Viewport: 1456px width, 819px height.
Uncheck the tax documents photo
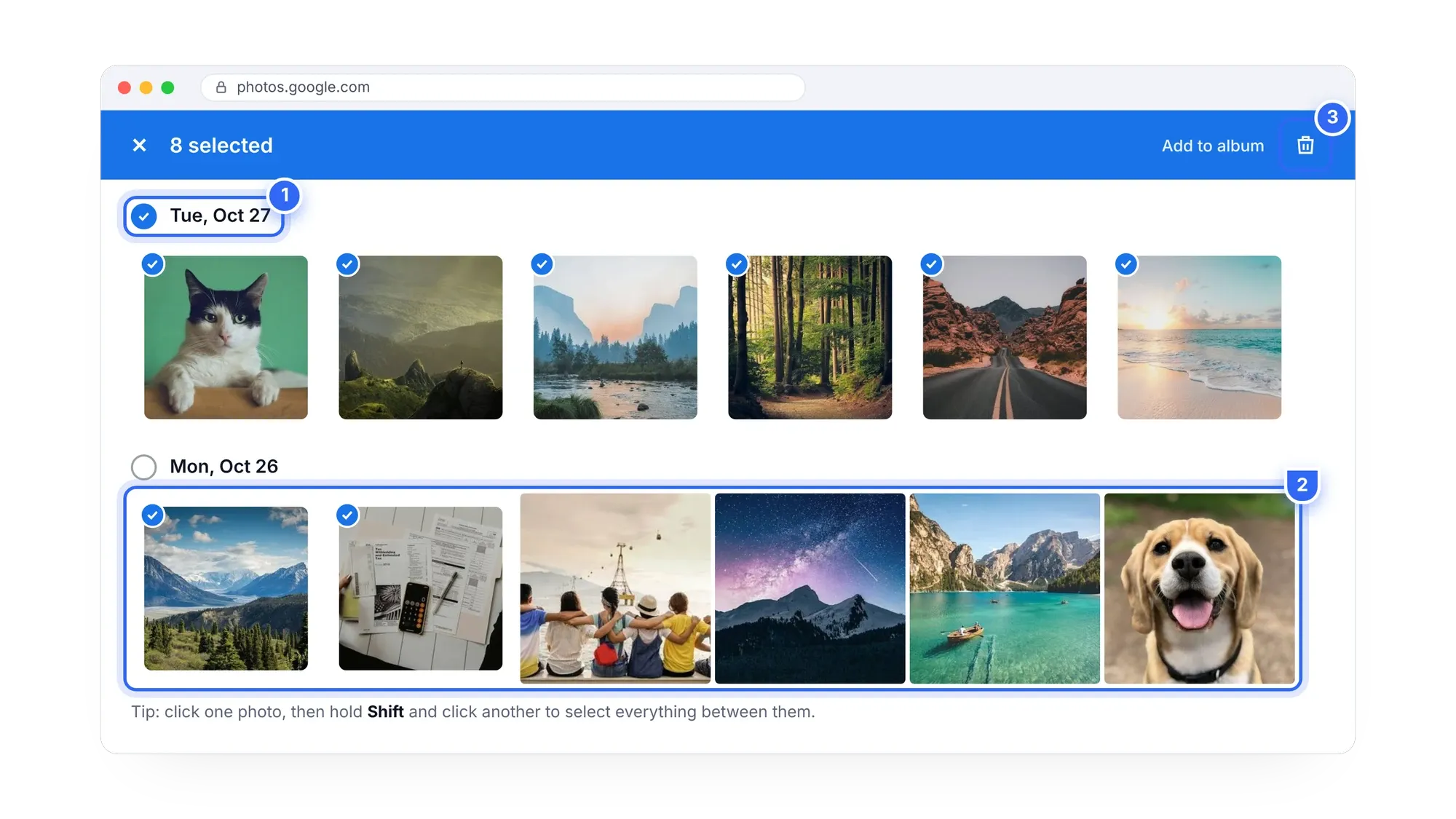[x=347, y=515]
